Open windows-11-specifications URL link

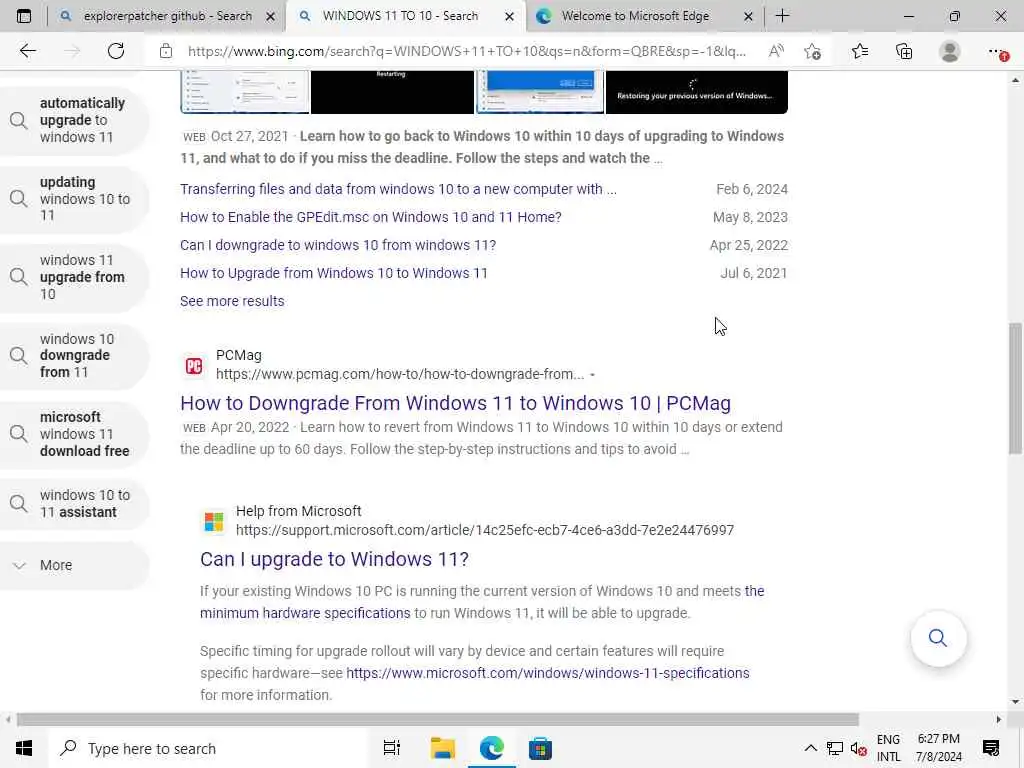[547, 673]
